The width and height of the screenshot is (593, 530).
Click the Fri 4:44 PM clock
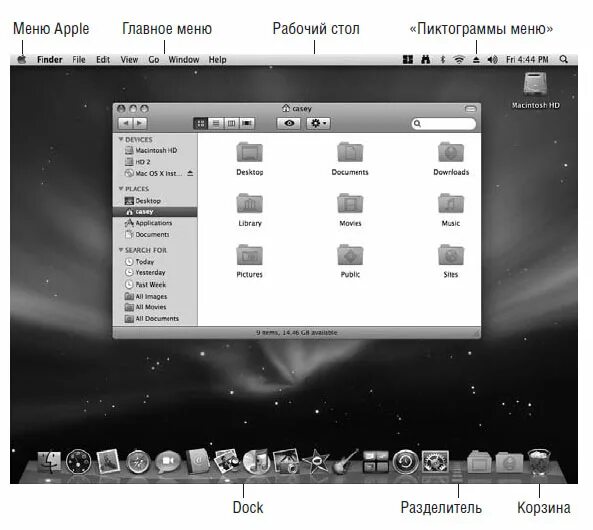coord(527,60)
